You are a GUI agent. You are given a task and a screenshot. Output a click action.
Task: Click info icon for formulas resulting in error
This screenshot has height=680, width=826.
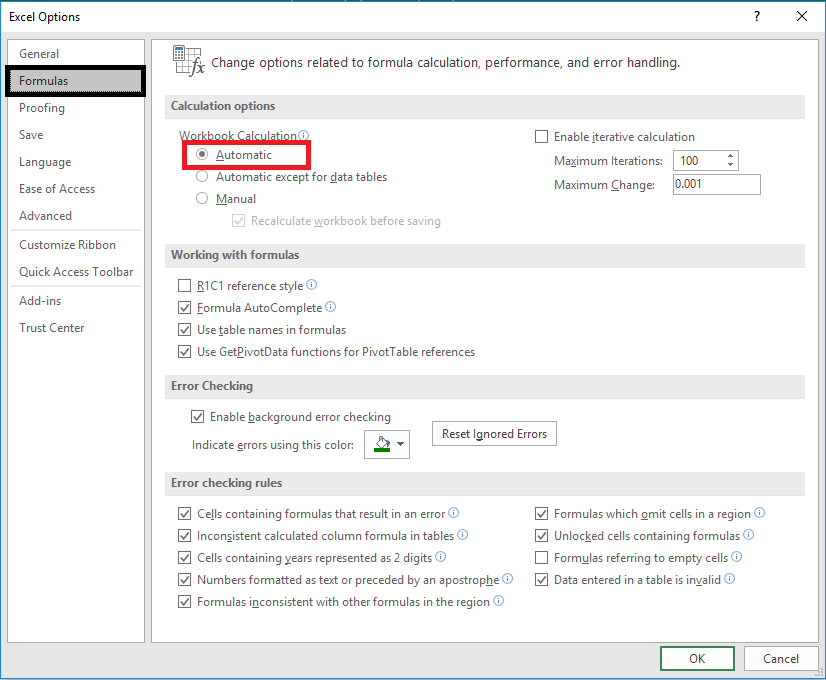click(454, 513)
